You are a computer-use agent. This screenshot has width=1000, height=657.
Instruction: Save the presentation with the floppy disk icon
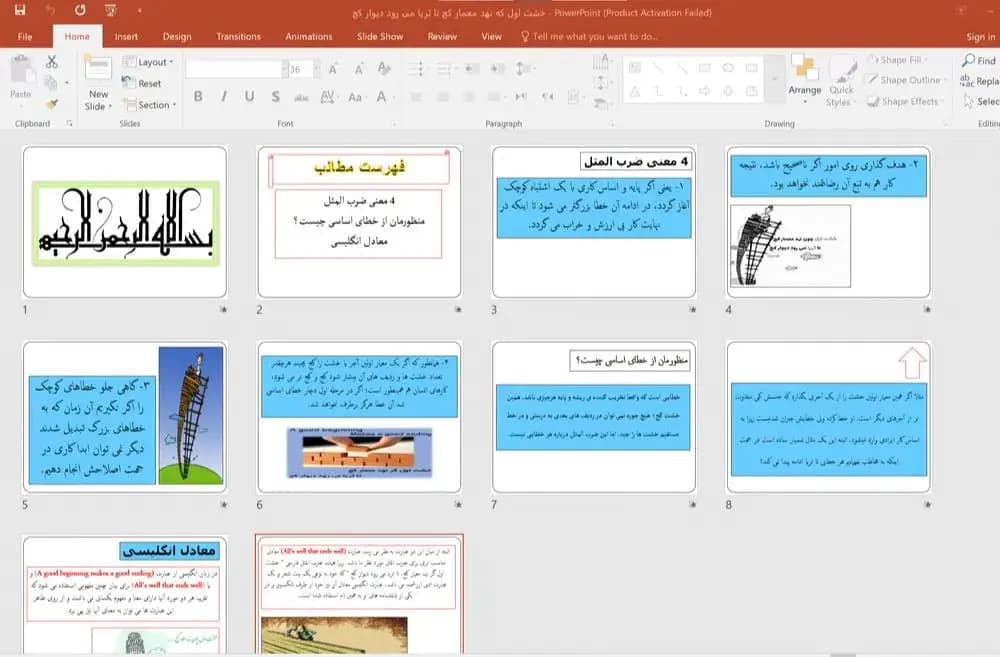[x=20, y=10]
